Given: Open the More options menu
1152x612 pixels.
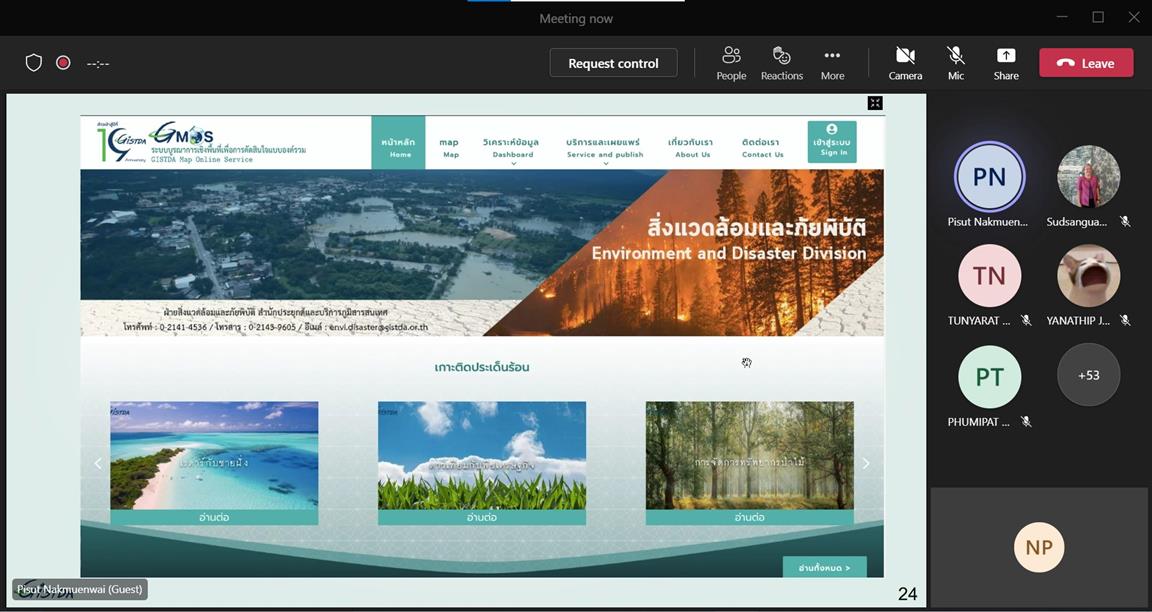Looking at the screenshot, I should 832,63.
